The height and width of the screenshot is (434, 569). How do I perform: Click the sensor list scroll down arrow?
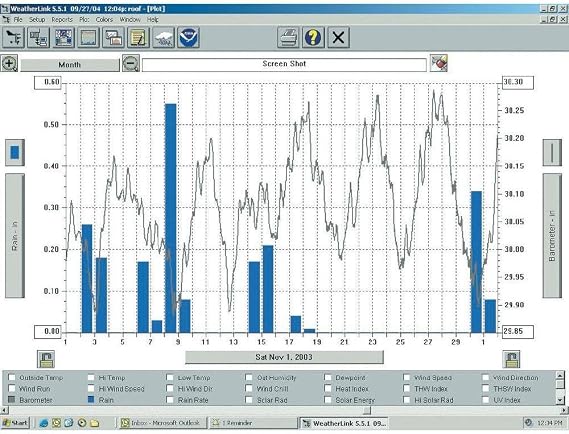coord(560,400)
